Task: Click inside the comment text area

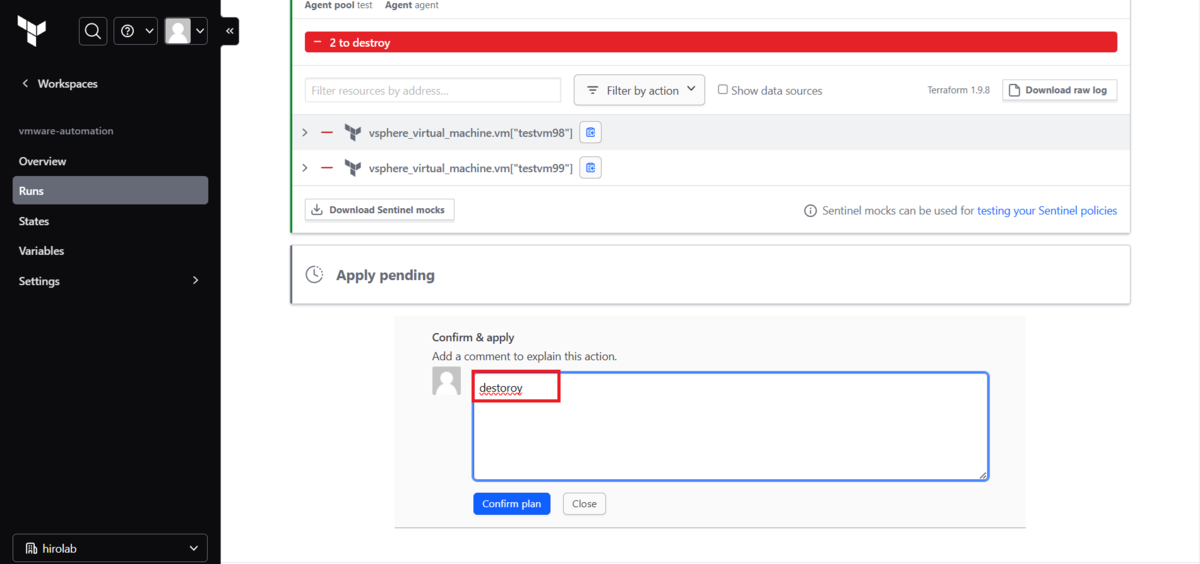Action: 731,426
